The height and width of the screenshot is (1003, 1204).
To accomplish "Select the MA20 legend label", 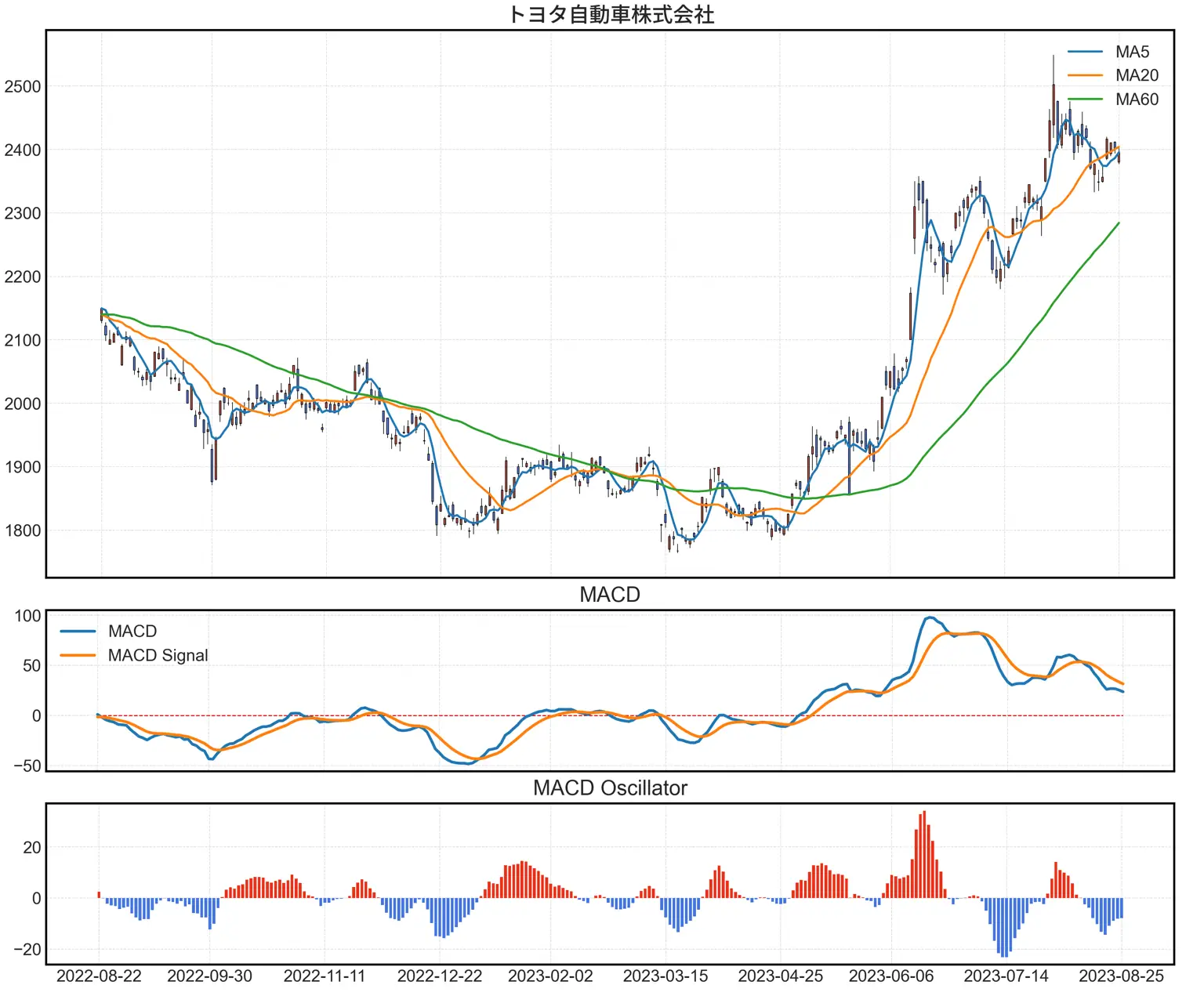I will point(1137,75).
